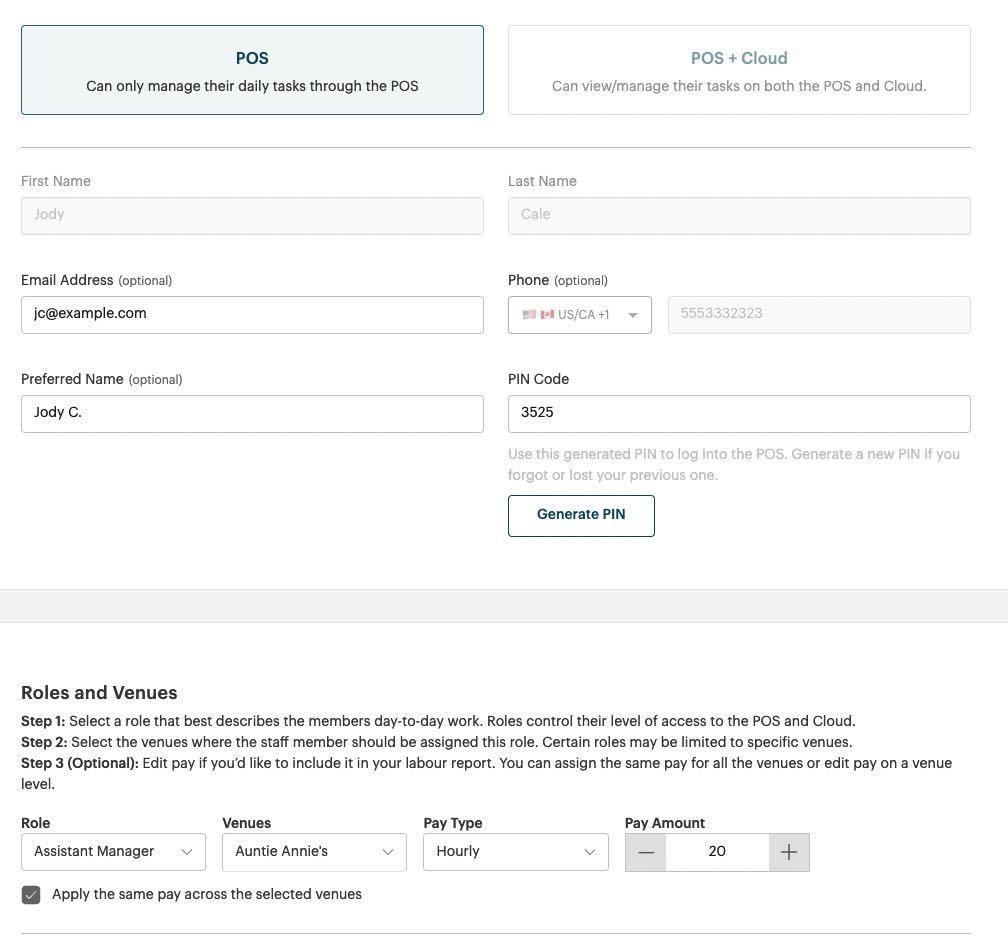Click the plus icon to increase pay
Screen dimensions: 1008x942
(788, 851)
